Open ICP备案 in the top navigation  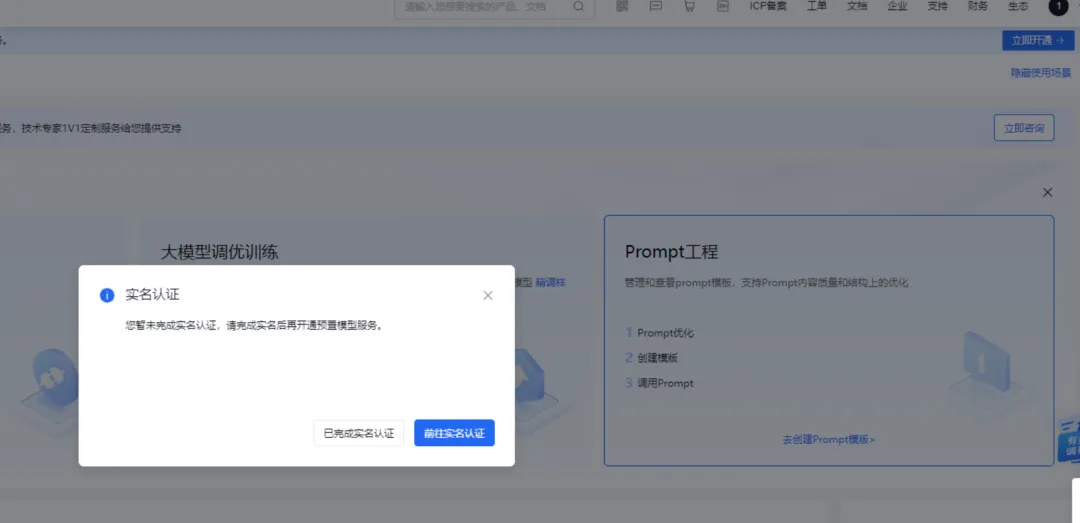[768, 6]
